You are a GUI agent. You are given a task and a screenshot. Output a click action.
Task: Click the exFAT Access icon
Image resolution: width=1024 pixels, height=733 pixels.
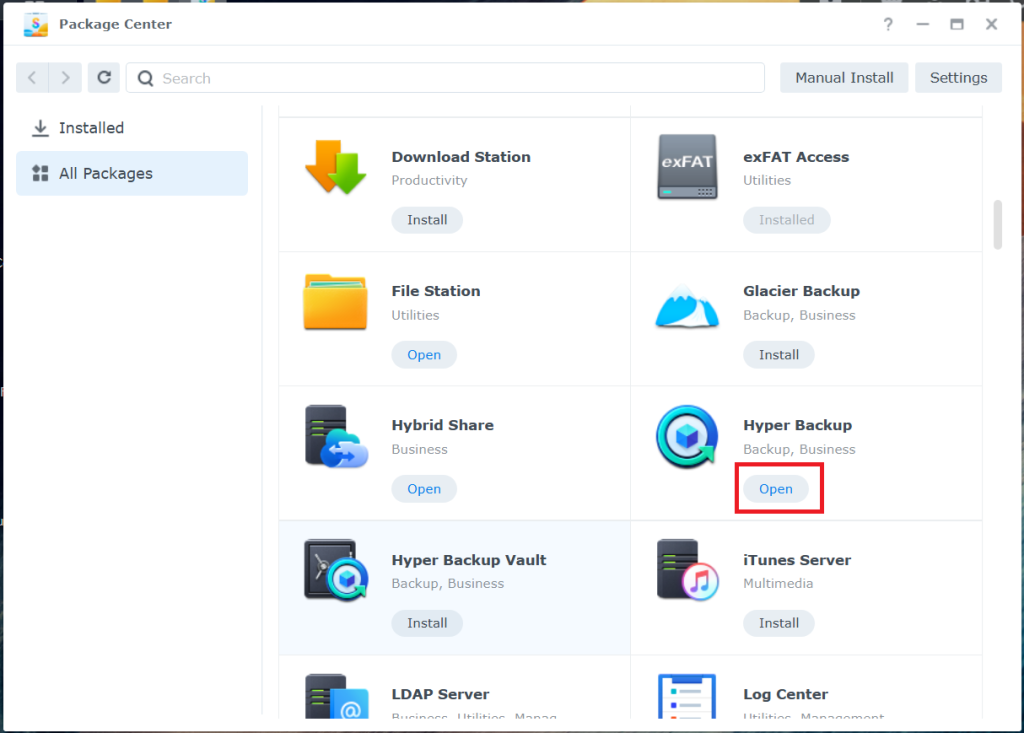[687, 167]
